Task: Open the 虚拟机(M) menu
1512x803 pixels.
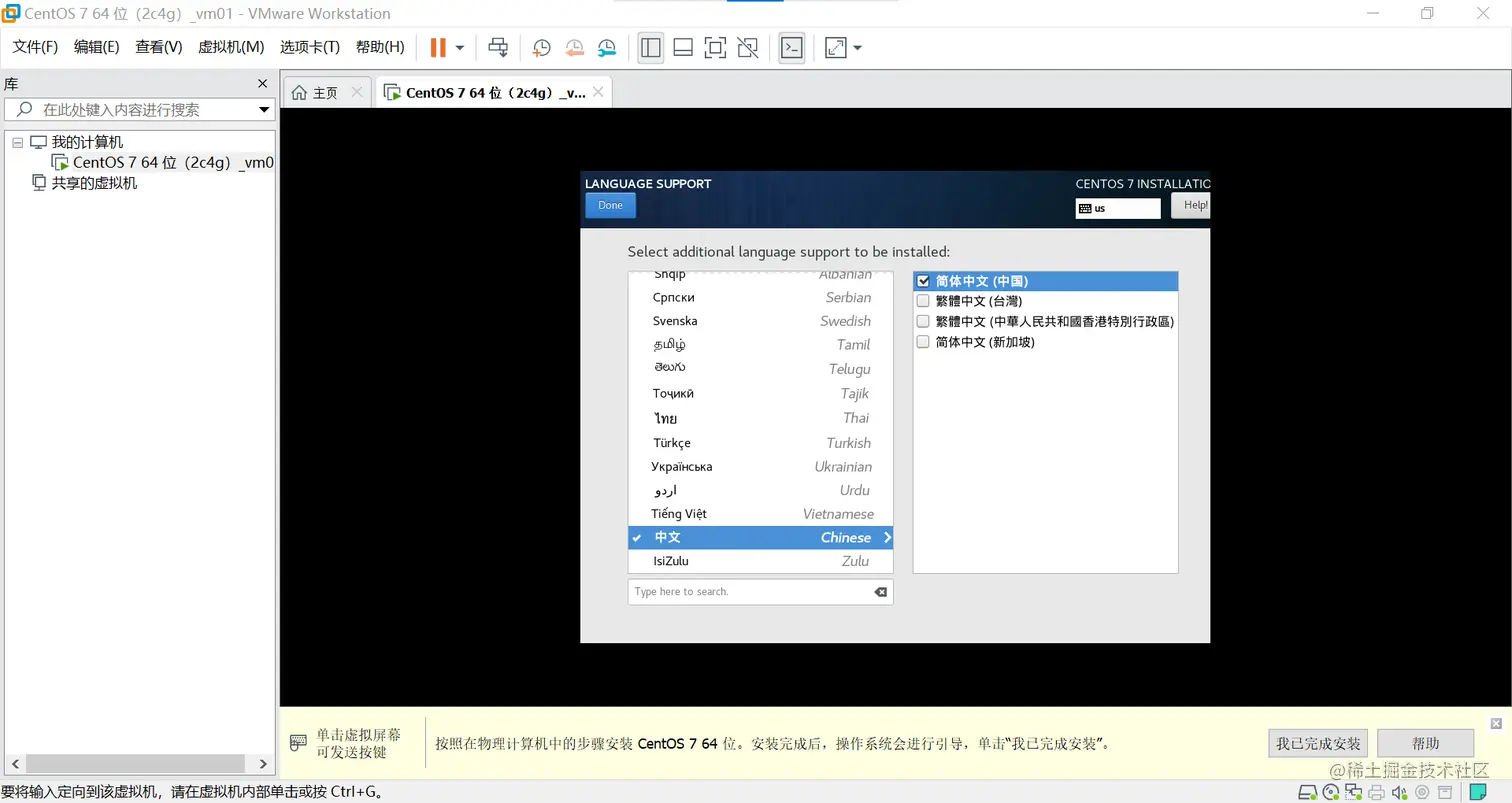Action: tap(231, 47)
